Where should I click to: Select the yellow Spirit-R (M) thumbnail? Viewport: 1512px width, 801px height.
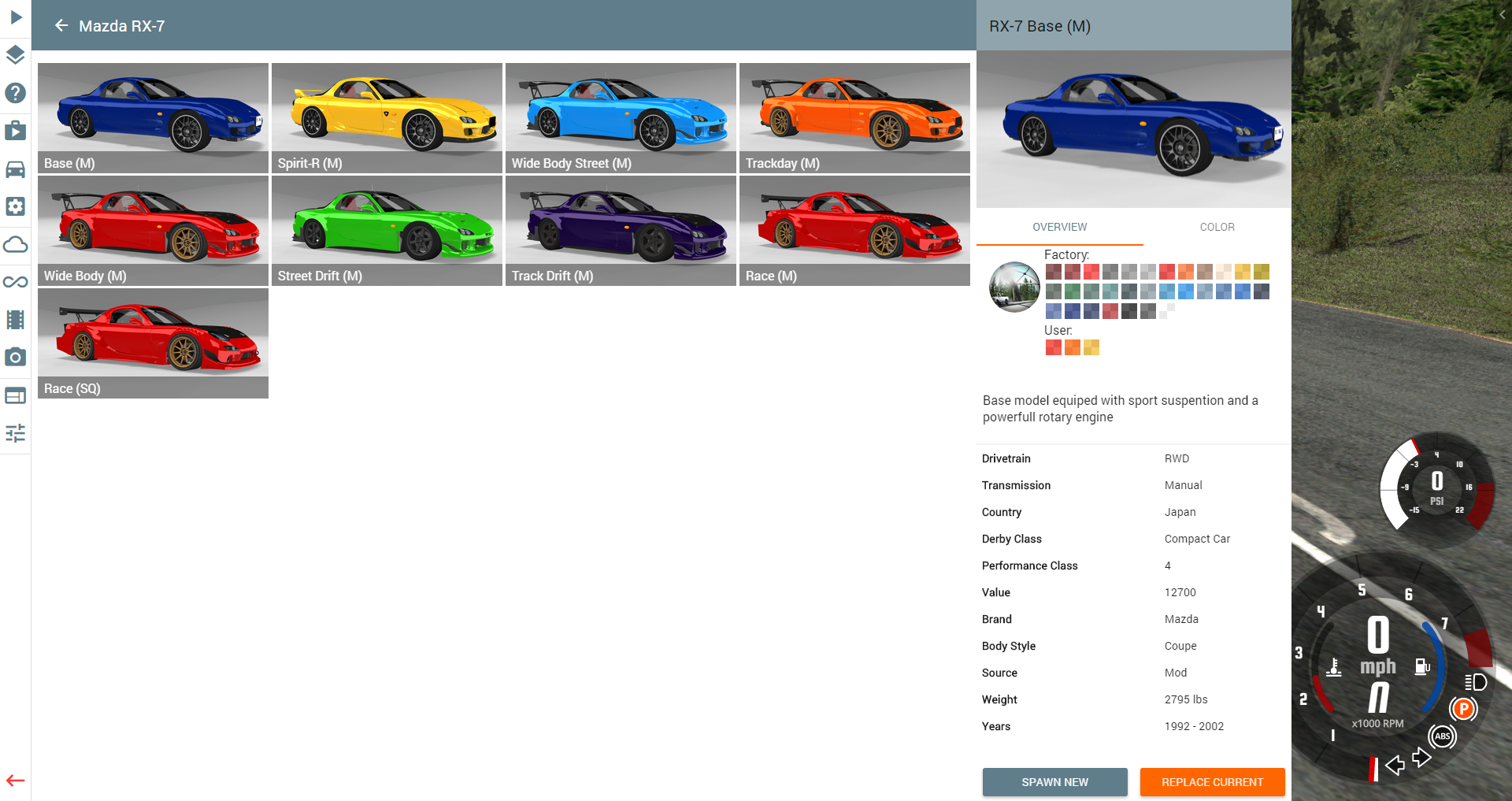387,118
